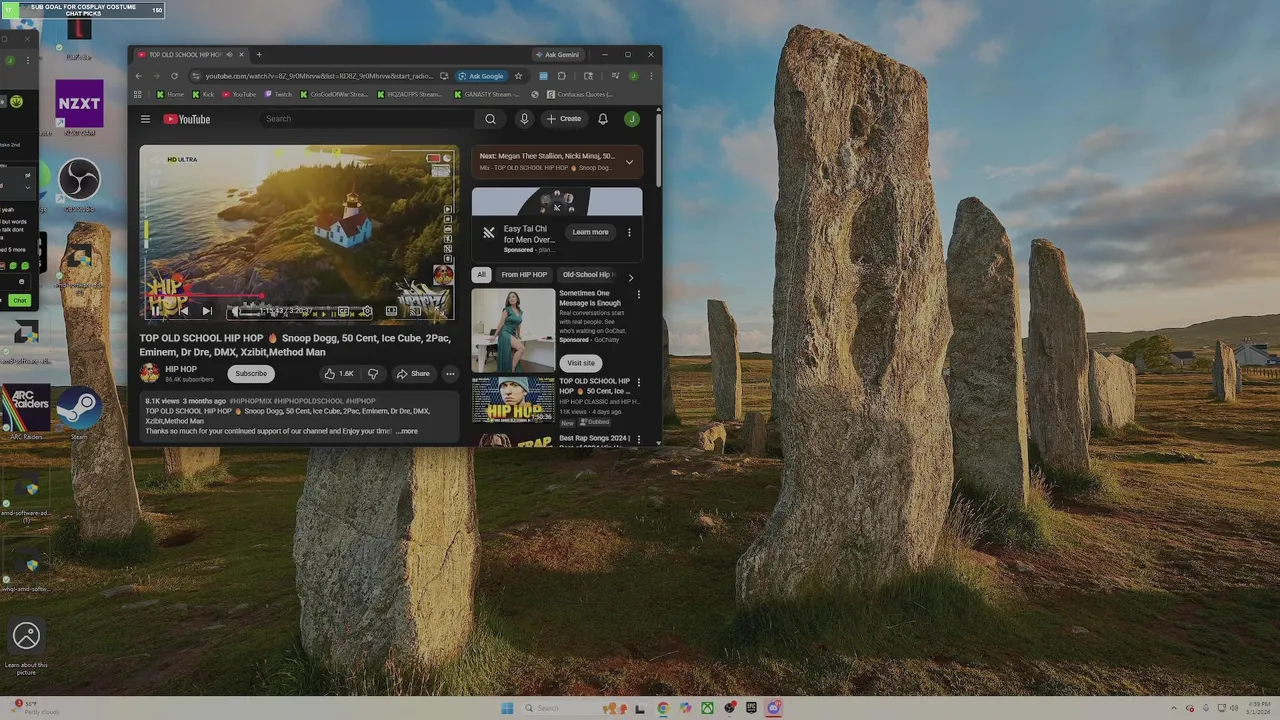1280x720 pixels.
Task: Open Chrome extensions puzzle icon
Action: click(x=562, y=76)
